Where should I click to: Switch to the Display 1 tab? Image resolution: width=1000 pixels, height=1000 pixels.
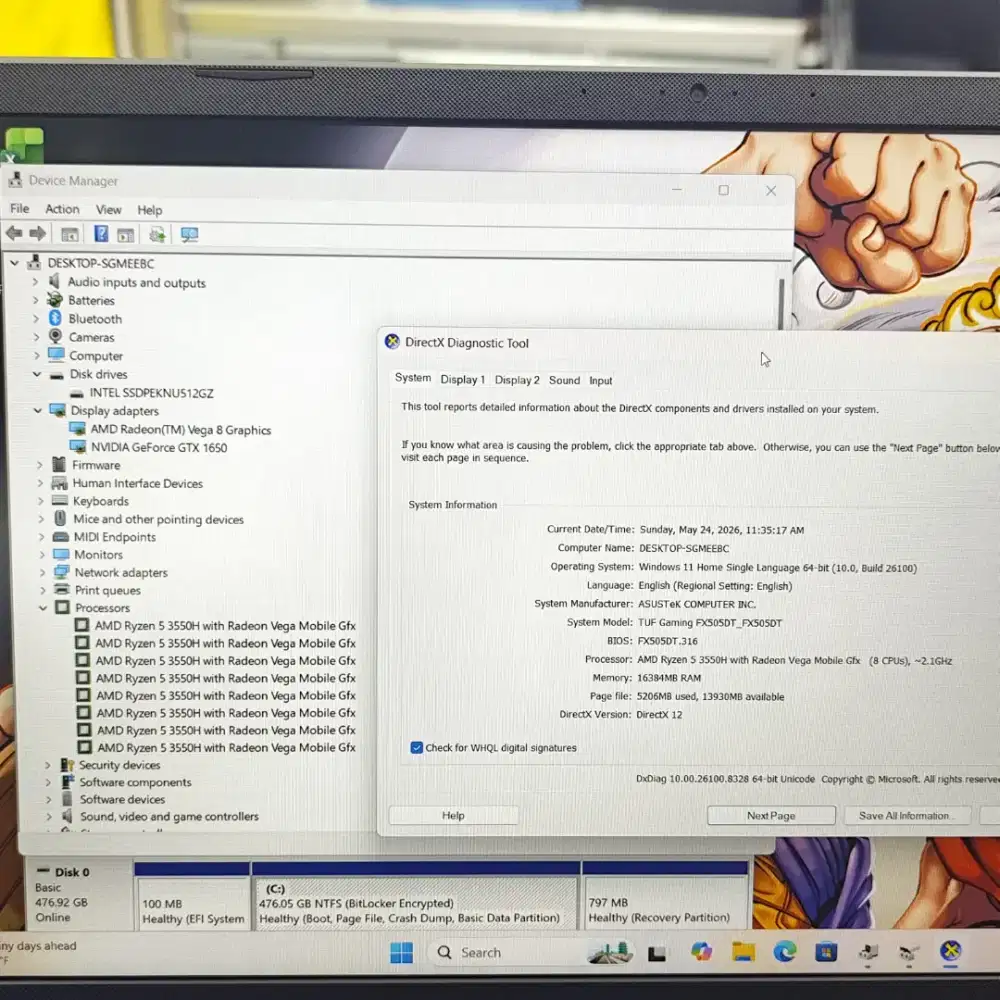click(x=462, y=379)
